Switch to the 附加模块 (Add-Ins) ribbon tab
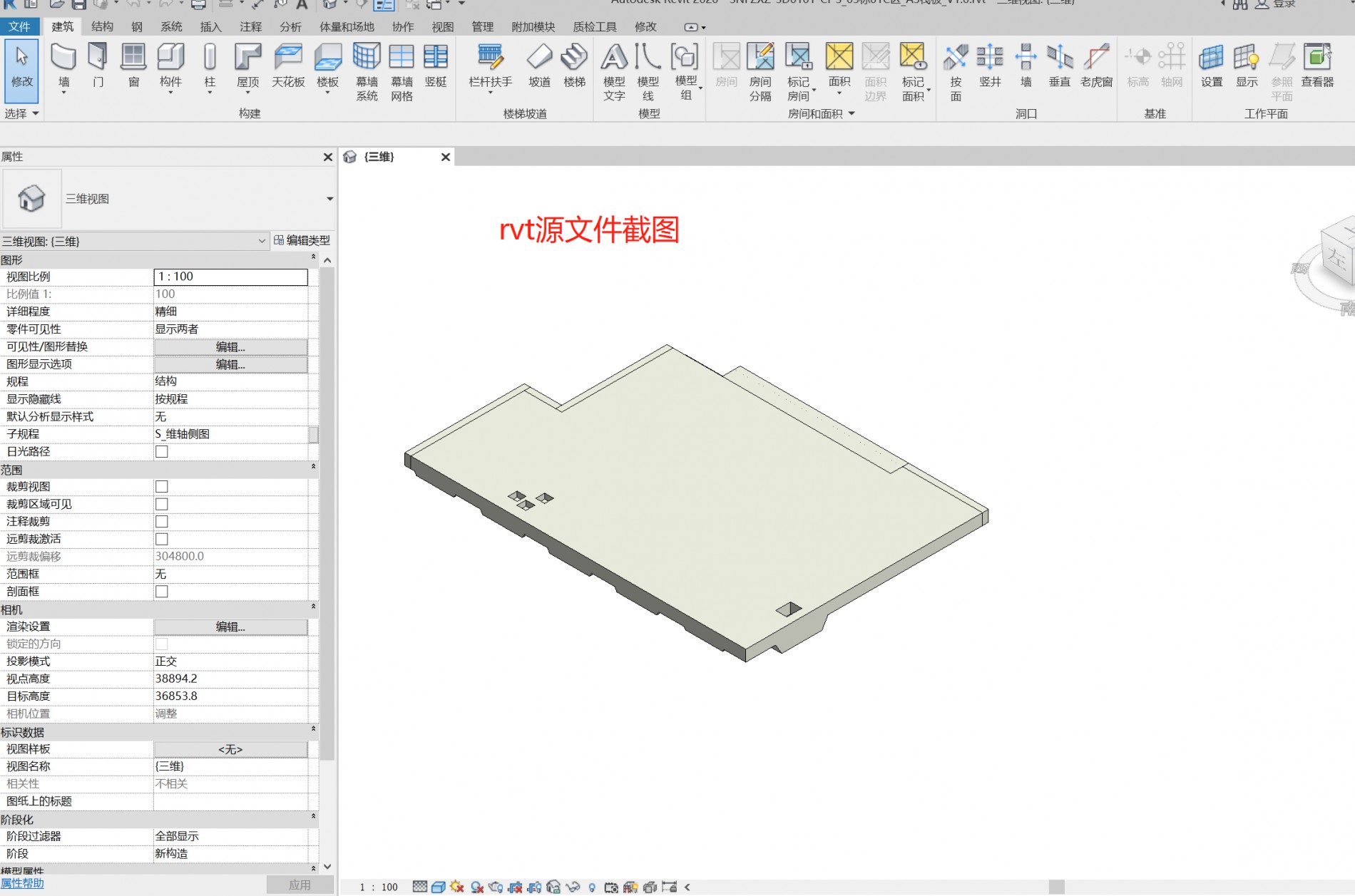This screenshot has height=896, width=1355. 533,26
